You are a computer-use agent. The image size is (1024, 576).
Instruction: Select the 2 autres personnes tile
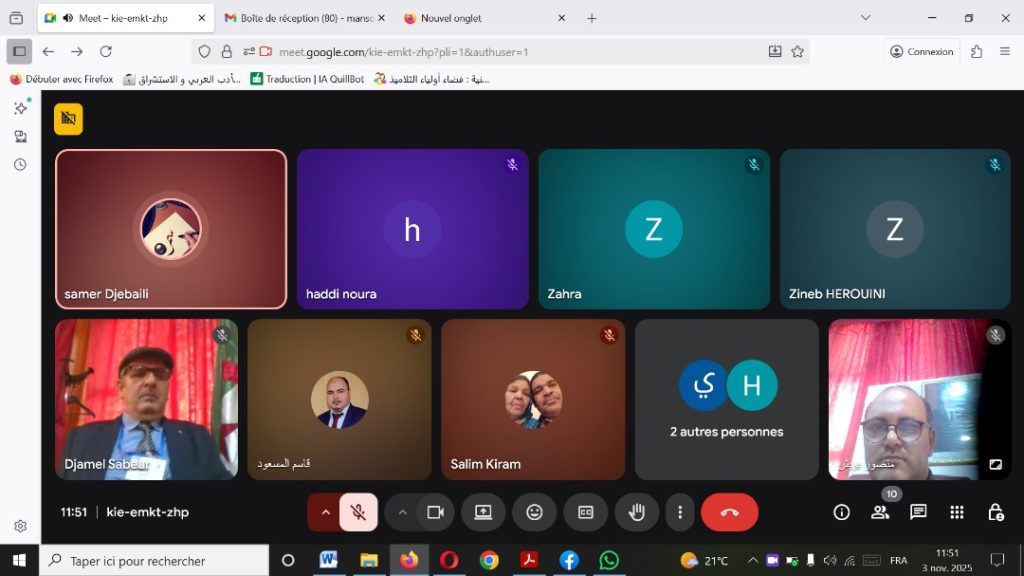[x=726, y=399]
